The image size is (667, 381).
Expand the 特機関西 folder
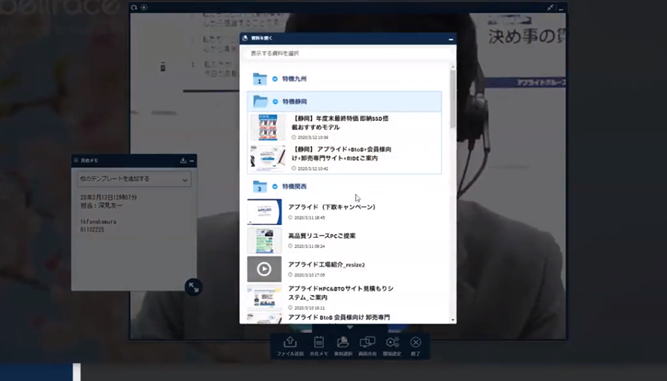pos(275,186)
